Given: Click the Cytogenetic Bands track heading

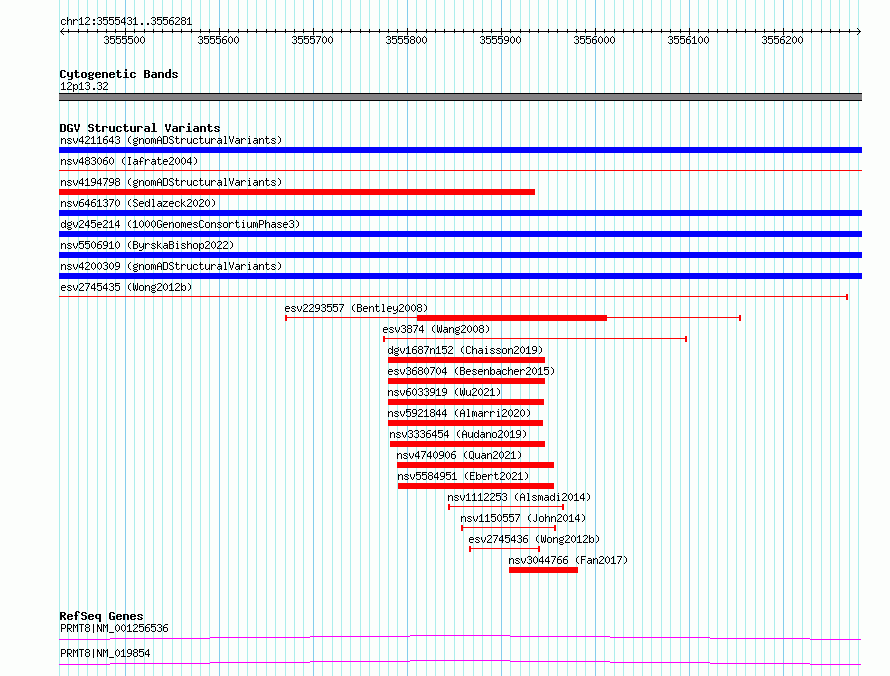Looking at the screenshot, I should click(119, 74).
